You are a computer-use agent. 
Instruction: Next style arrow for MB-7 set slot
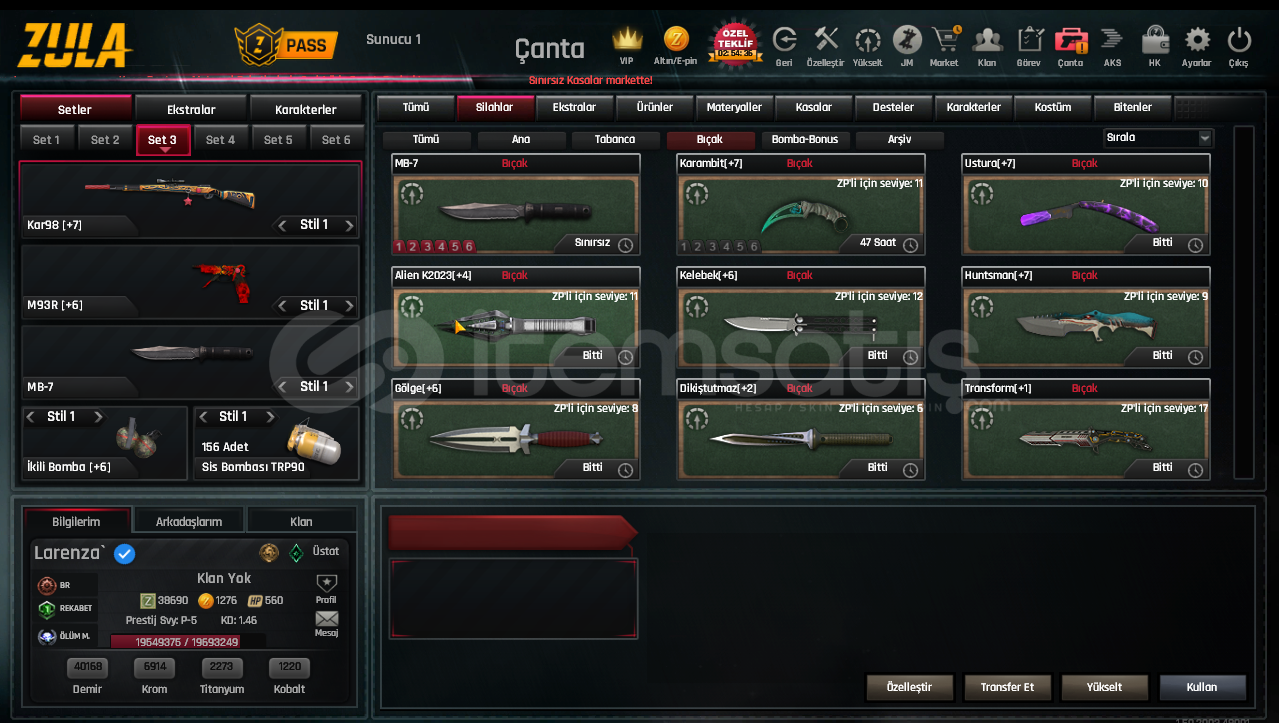coord(349,387)
